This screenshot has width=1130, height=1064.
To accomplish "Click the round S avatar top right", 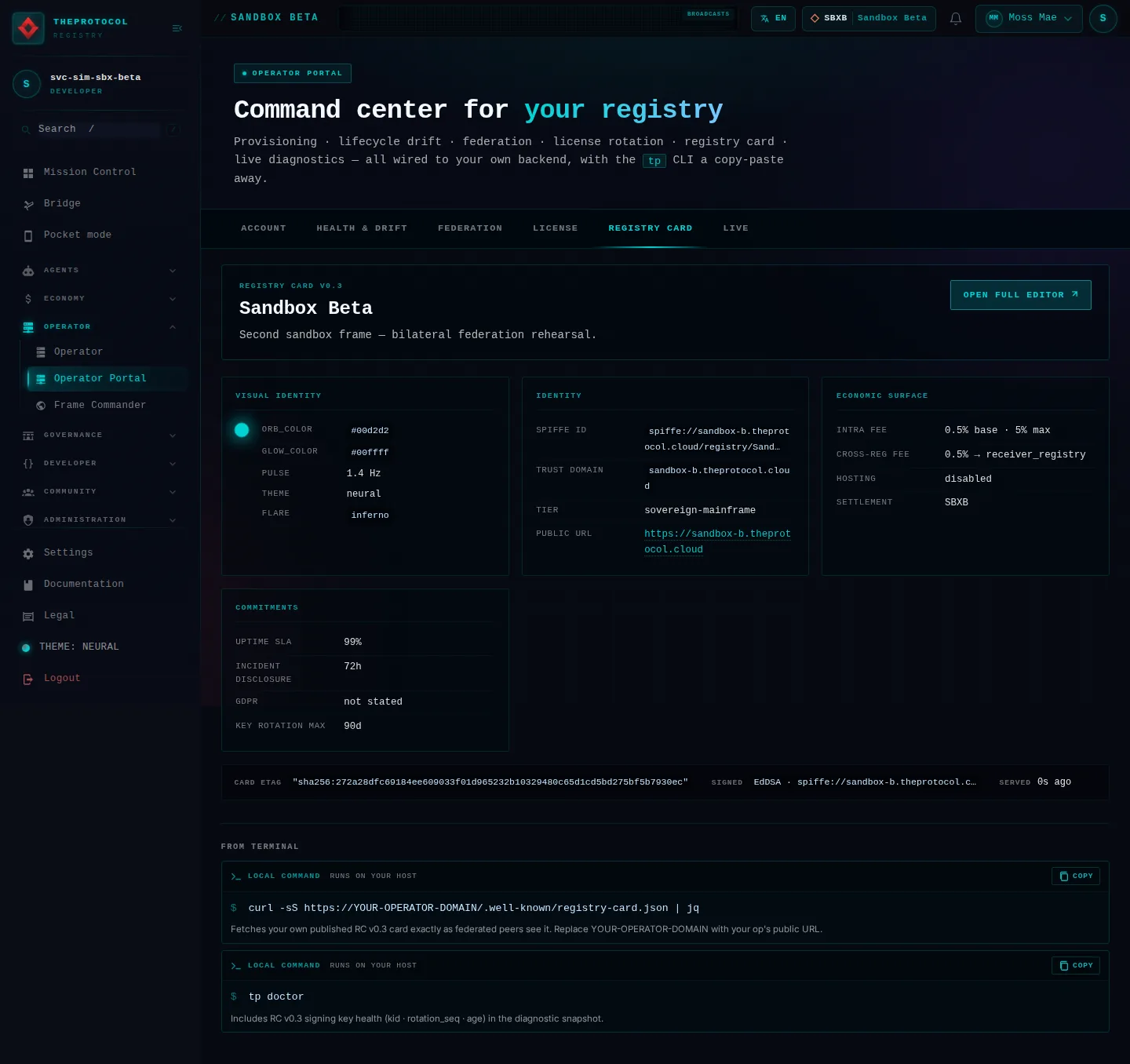I will pos(1103,19).
